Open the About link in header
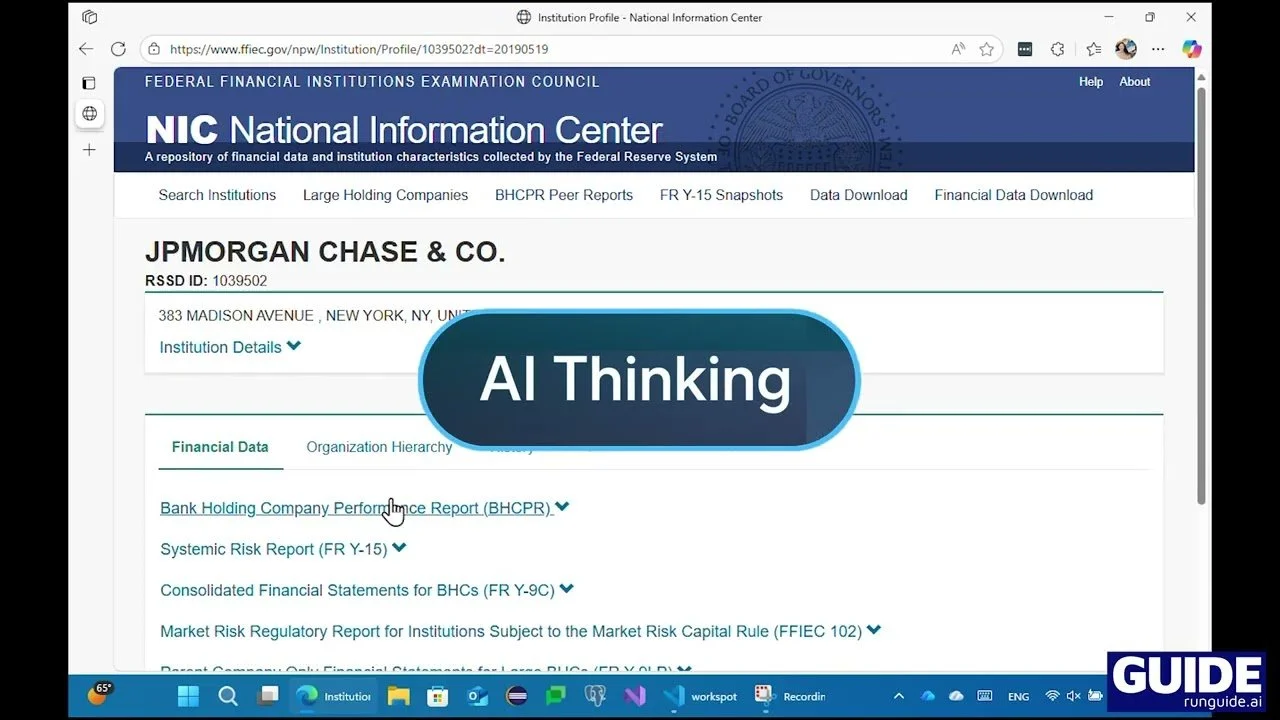This screenshot has height=720, width=1280. [1135, 82]
